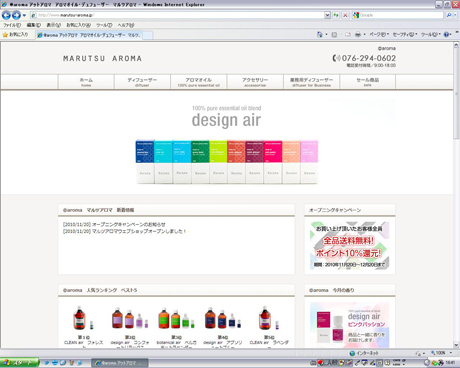Click the Stop loading red X icon
Viewport: 460px width, 368px height.
345,15
